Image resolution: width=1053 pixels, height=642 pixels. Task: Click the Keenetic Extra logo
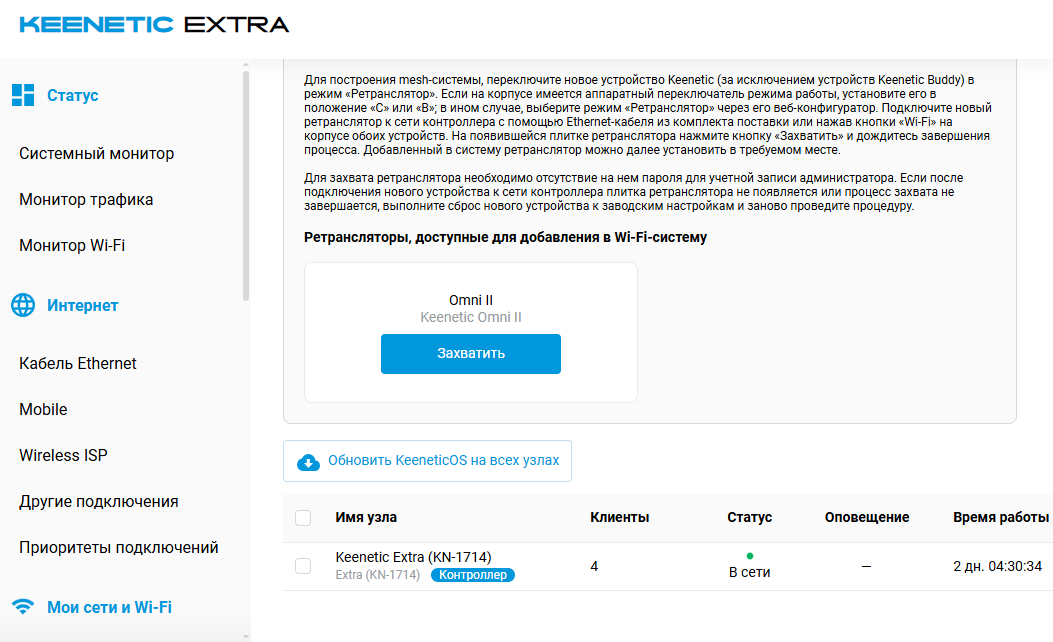click(x=154, y=25)
